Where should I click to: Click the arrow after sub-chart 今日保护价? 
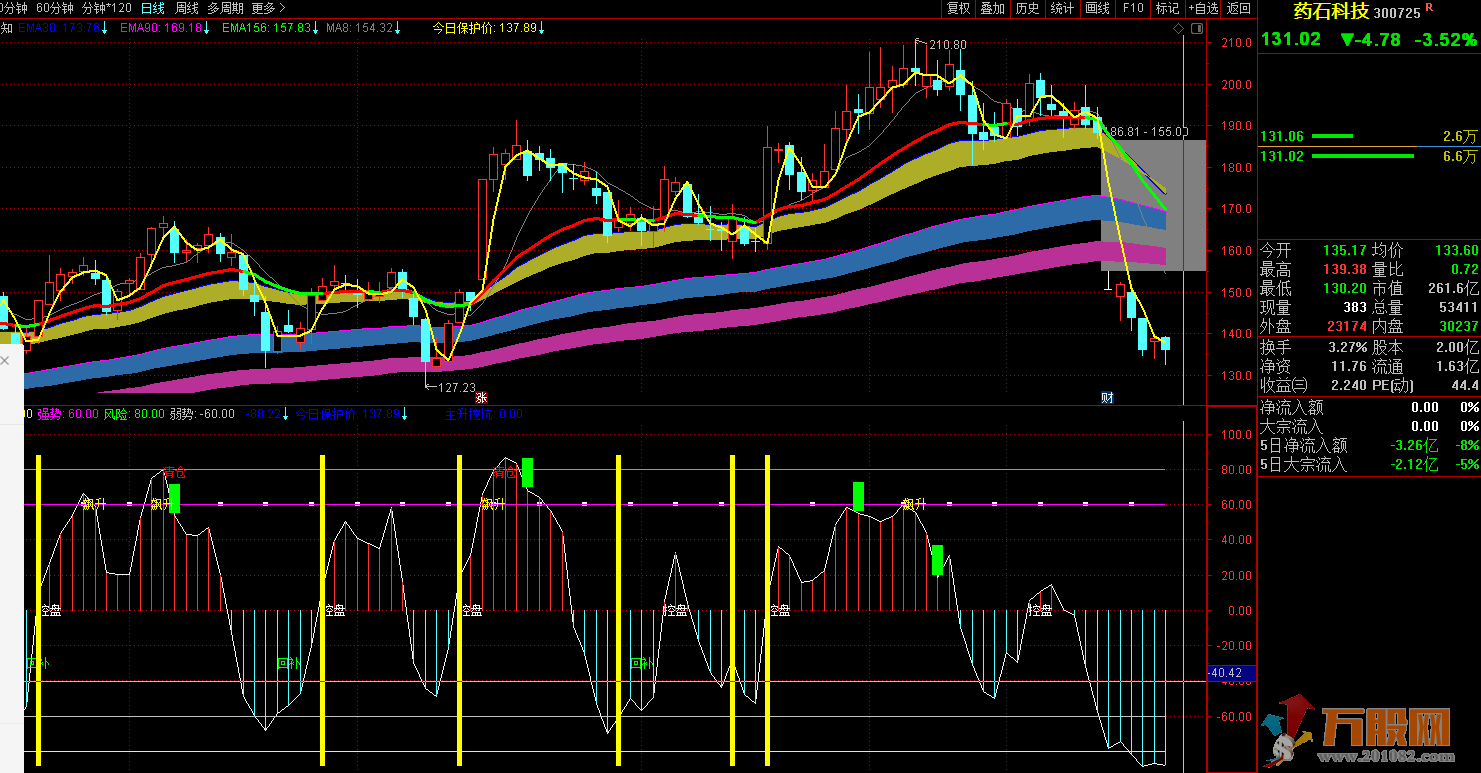coord(404,413)
